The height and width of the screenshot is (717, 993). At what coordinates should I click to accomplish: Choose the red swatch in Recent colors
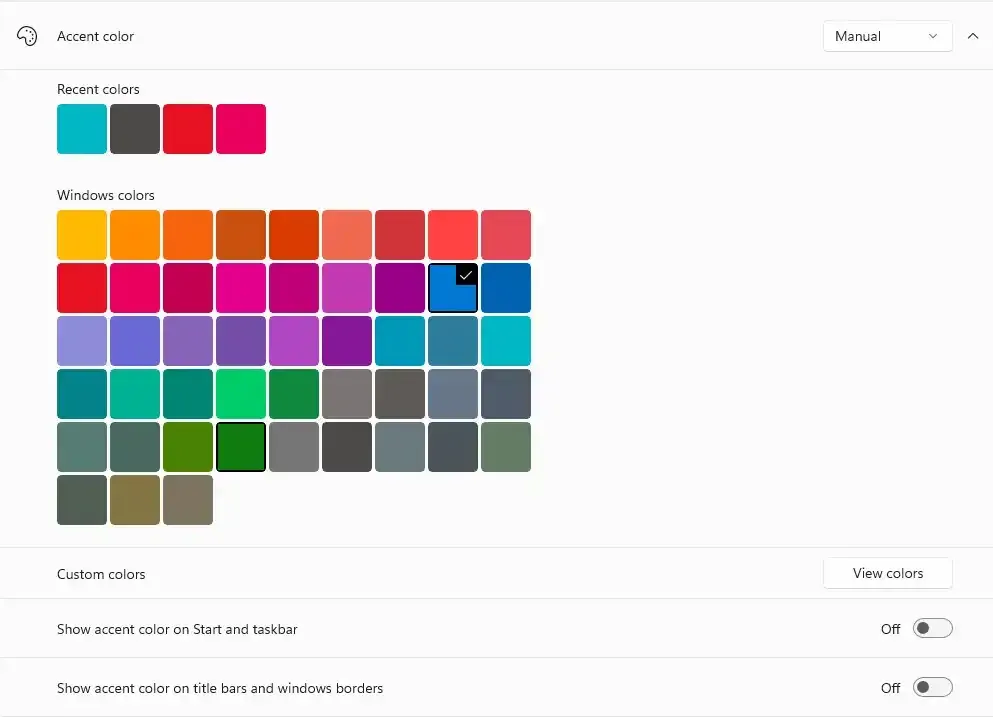(188, 129)
